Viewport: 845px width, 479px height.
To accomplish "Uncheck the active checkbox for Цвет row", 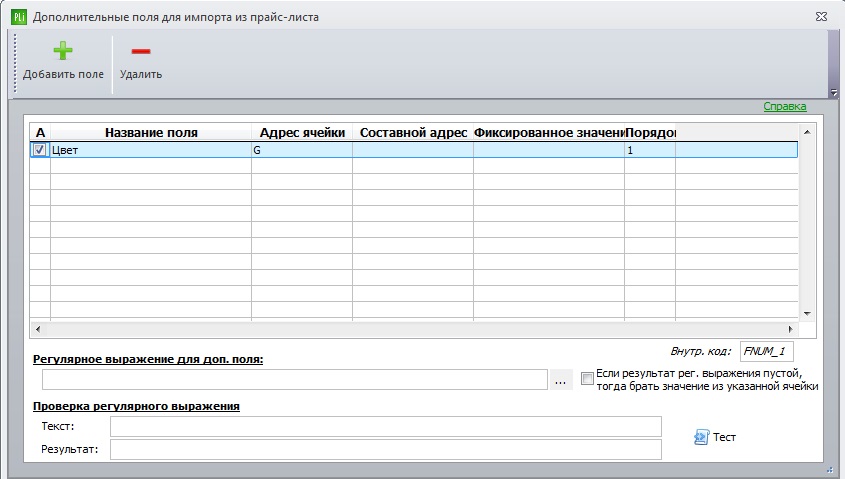I will [x=39, y=150].
